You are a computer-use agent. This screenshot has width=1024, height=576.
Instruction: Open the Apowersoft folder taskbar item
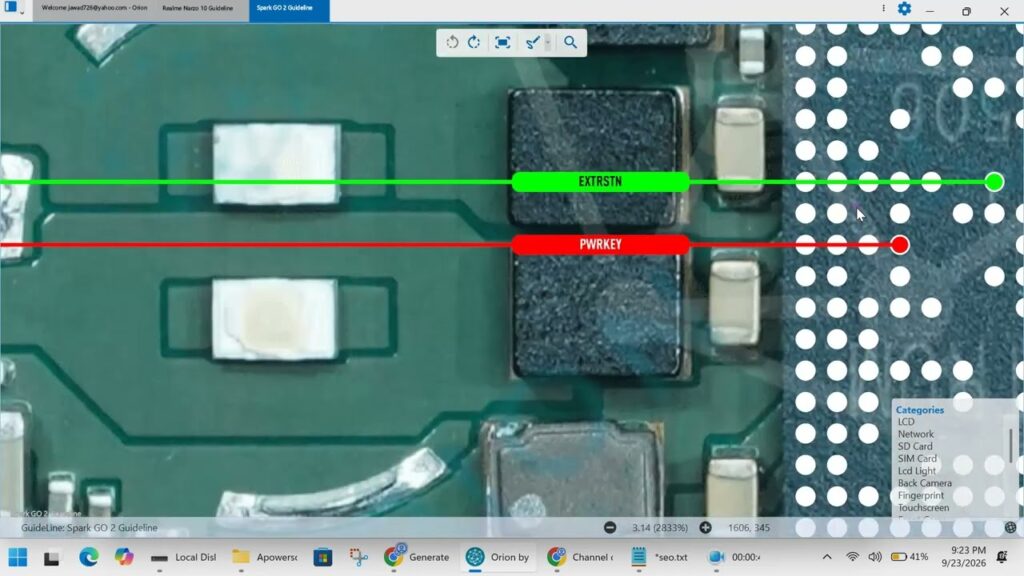[x=265, y=557]
